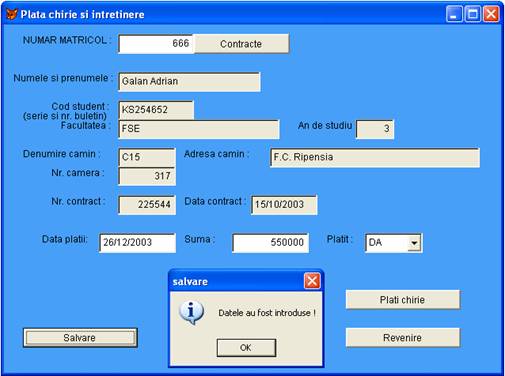Click the Nr. camera field 317
This screenshot has width=505, height=376.
point(147,176)
